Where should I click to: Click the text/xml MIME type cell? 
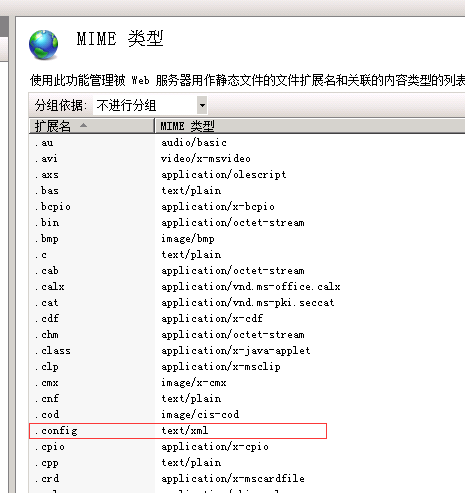pyautogui.click(x=185, y=431)
